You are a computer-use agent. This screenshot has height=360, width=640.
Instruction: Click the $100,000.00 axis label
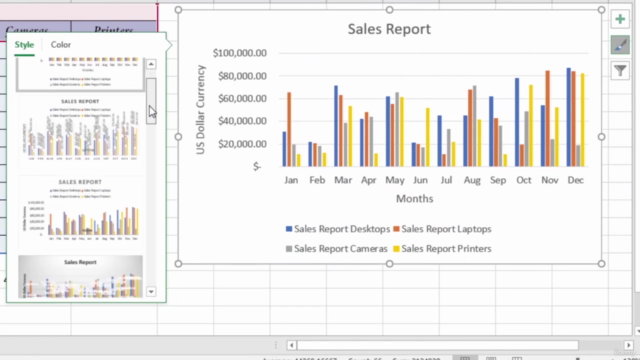point(240,53)
